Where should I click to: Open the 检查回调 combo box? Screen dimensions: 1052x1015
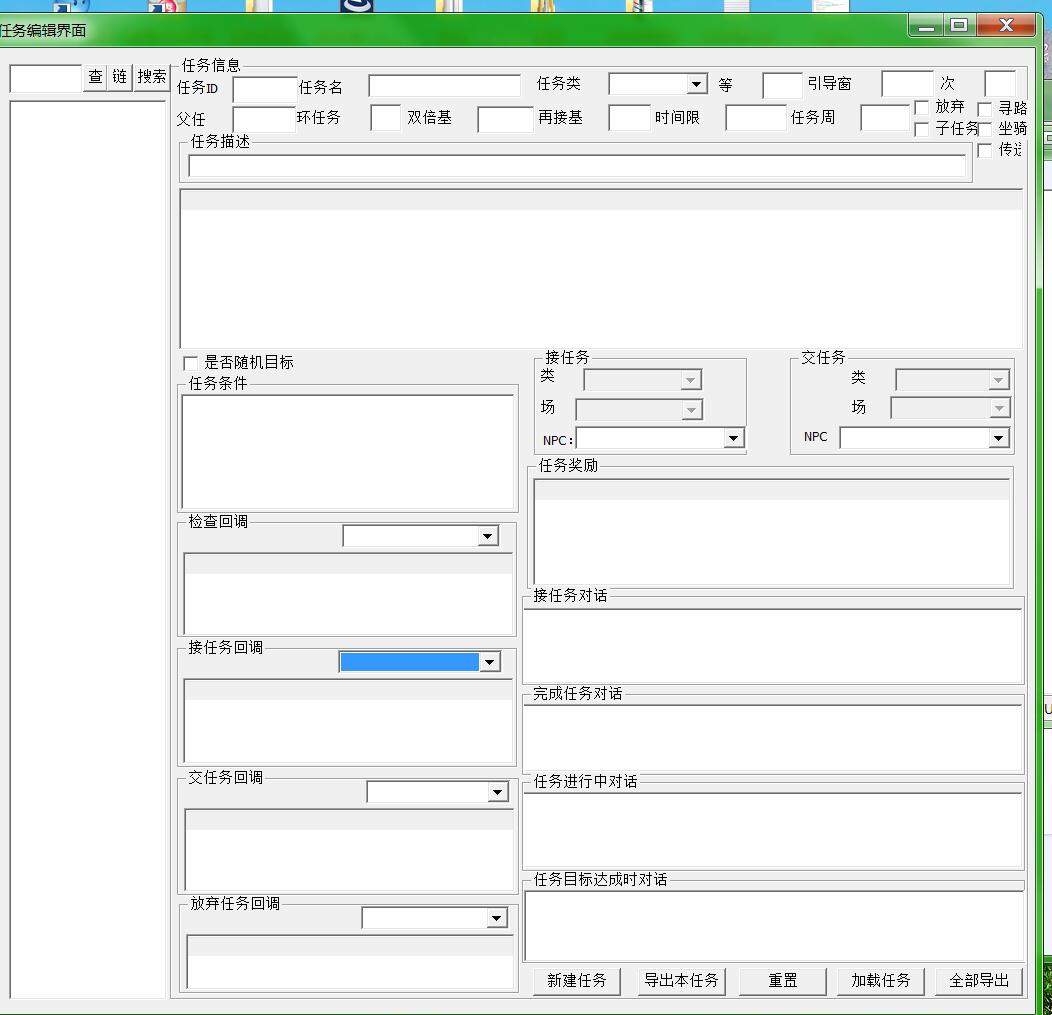point(487,537)
